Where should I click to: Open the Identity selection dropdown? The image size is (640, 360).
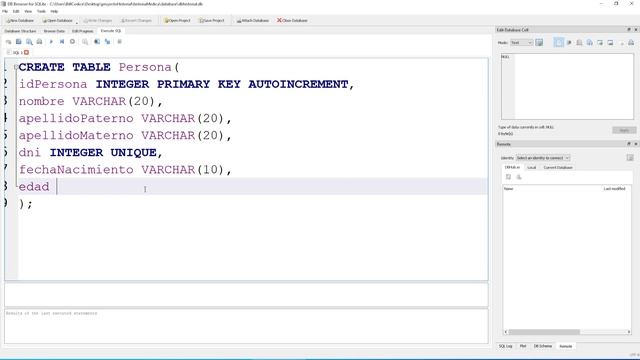click(543, 158)
